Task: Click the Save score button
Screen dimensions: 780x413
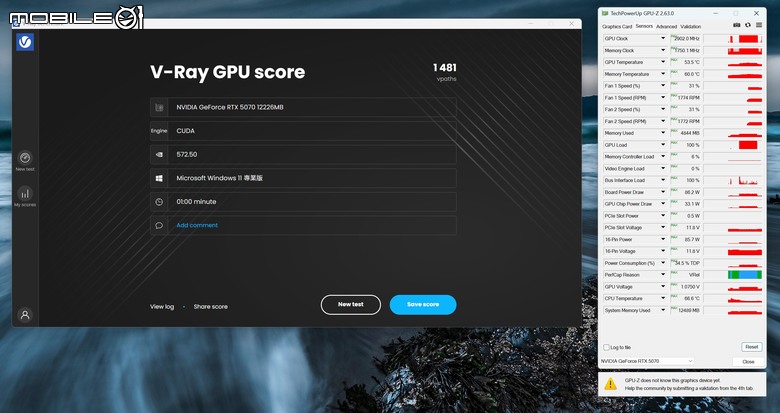Action: click(x=423, y=305)
